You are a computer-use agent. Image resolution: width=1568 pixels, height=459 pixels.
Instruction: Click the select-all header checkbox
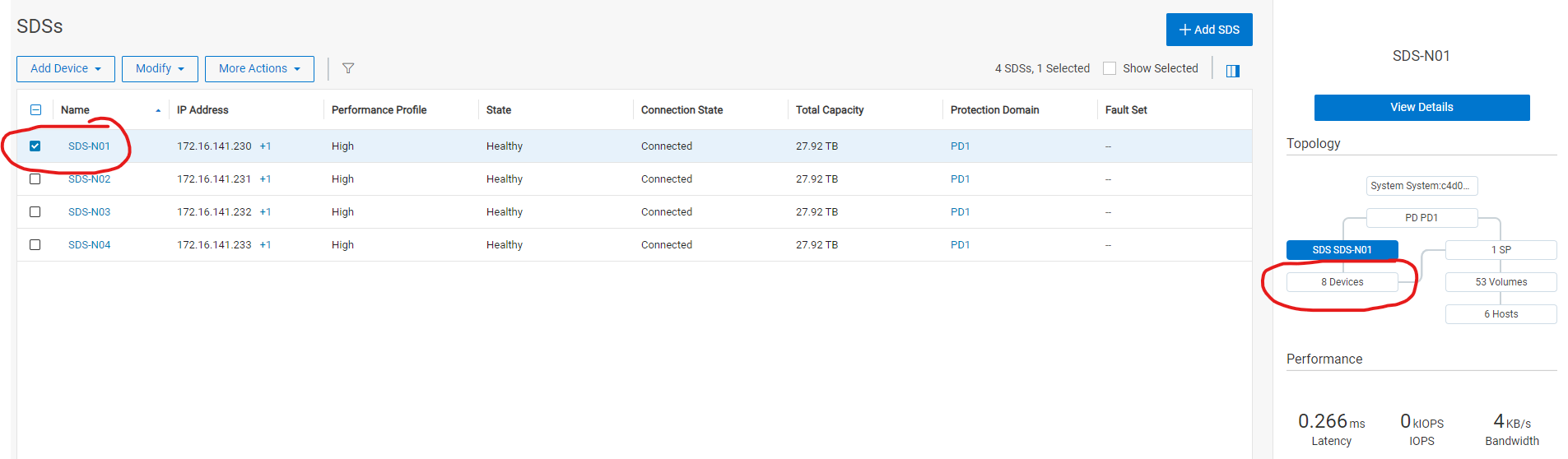click(x=35, y=110)
